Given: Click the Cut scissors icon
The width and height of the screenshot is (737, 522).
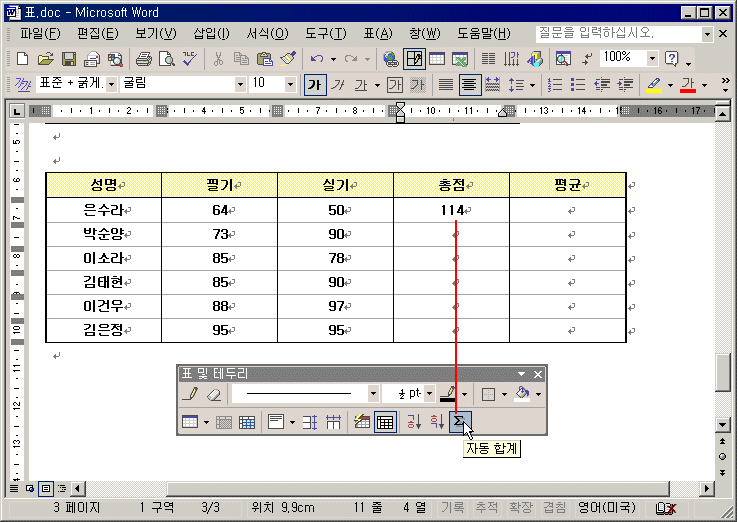Looking at the screenshot, I should (x=218, y=59).
